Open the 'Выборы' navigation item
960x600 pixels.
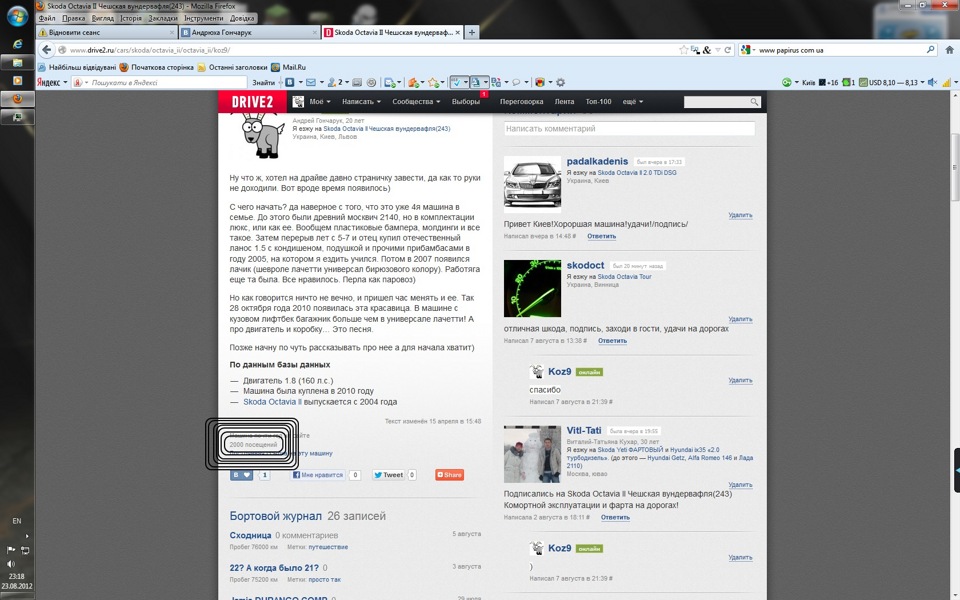point(466,102)
